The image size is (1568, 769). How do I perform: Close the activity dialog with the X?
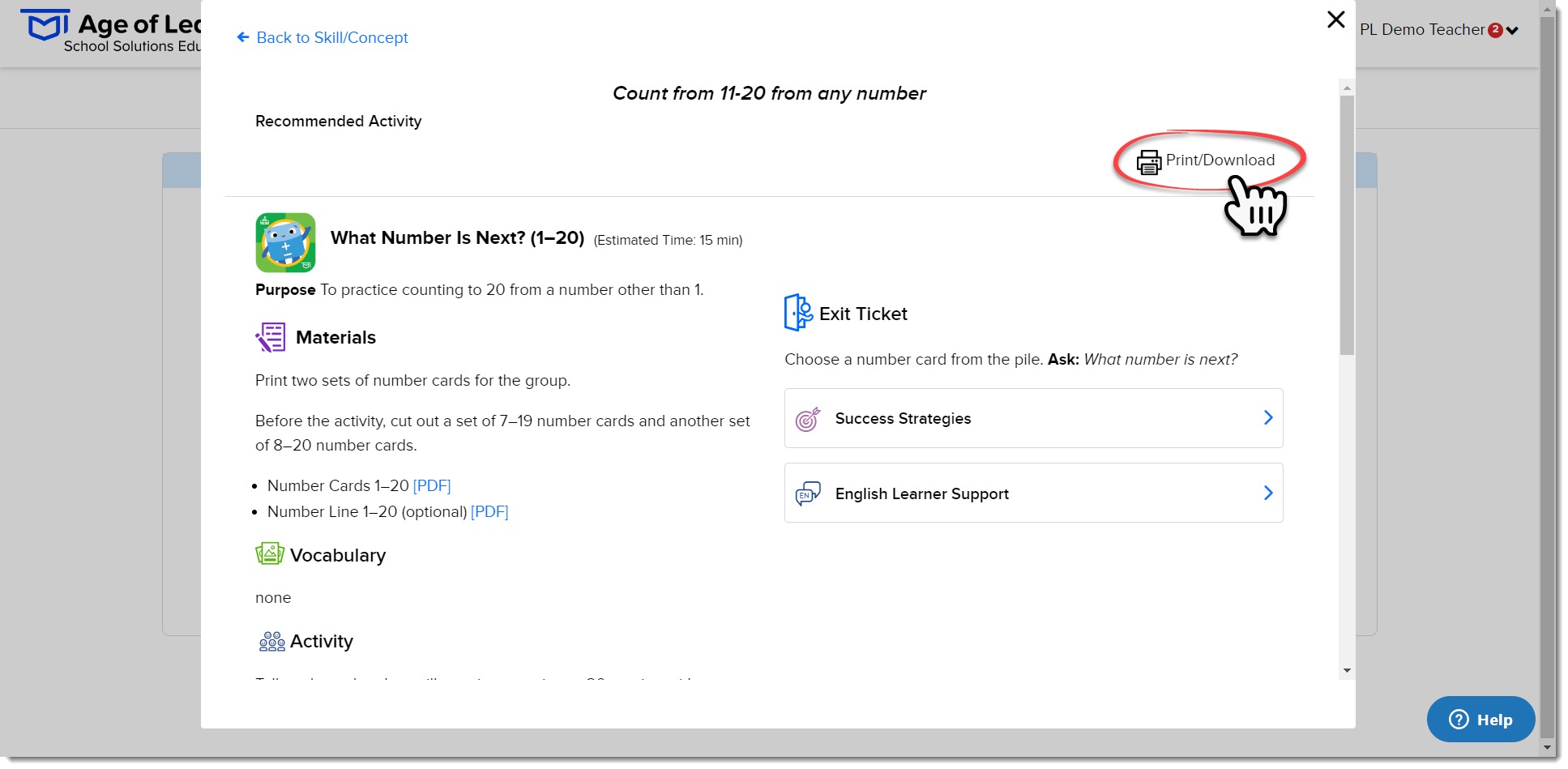click(x=1336, y=19)
